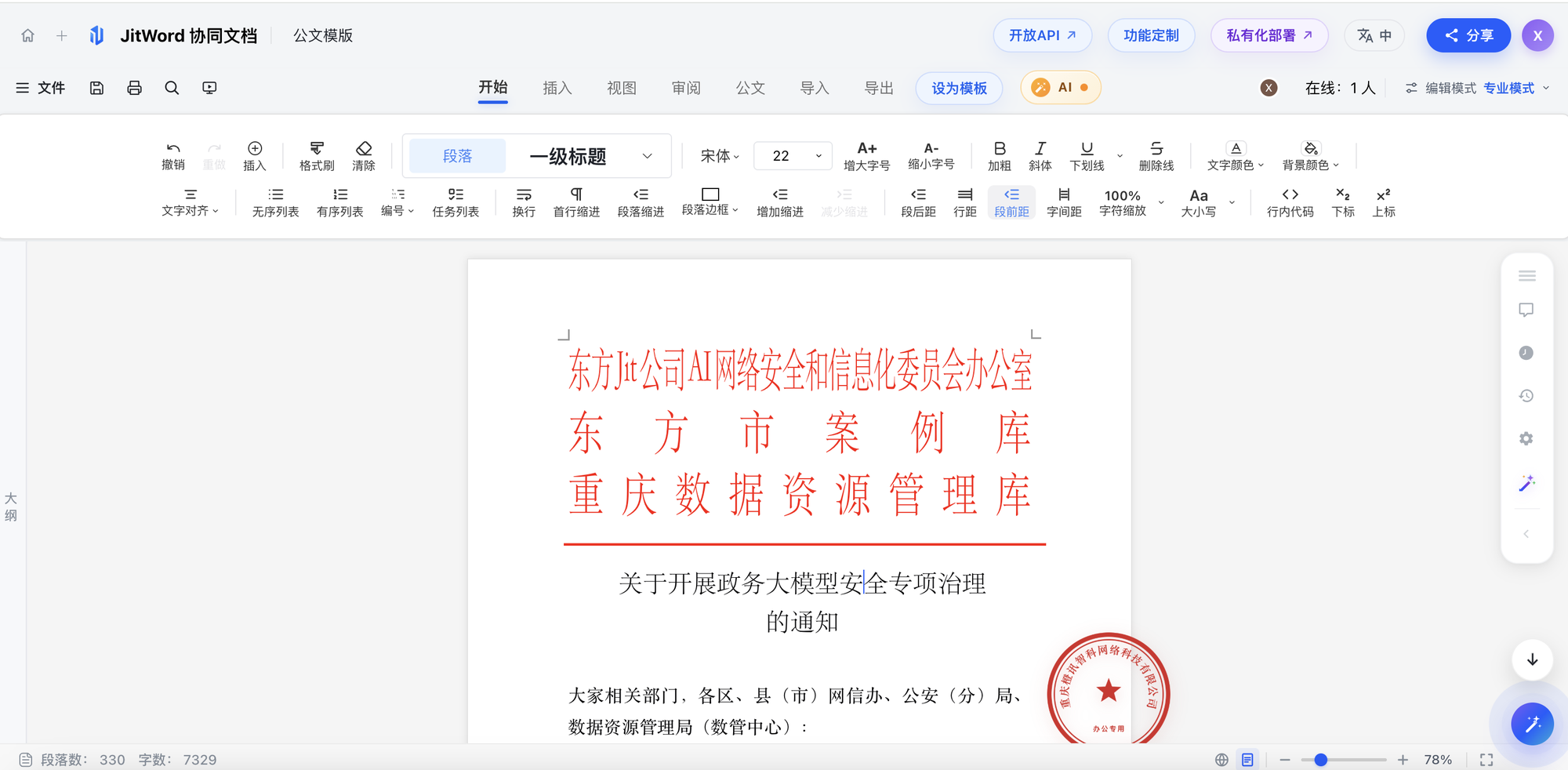Toggle bold formatting (加粗)
This screenshot has height=770, width=1568.
coord(1000,156)
